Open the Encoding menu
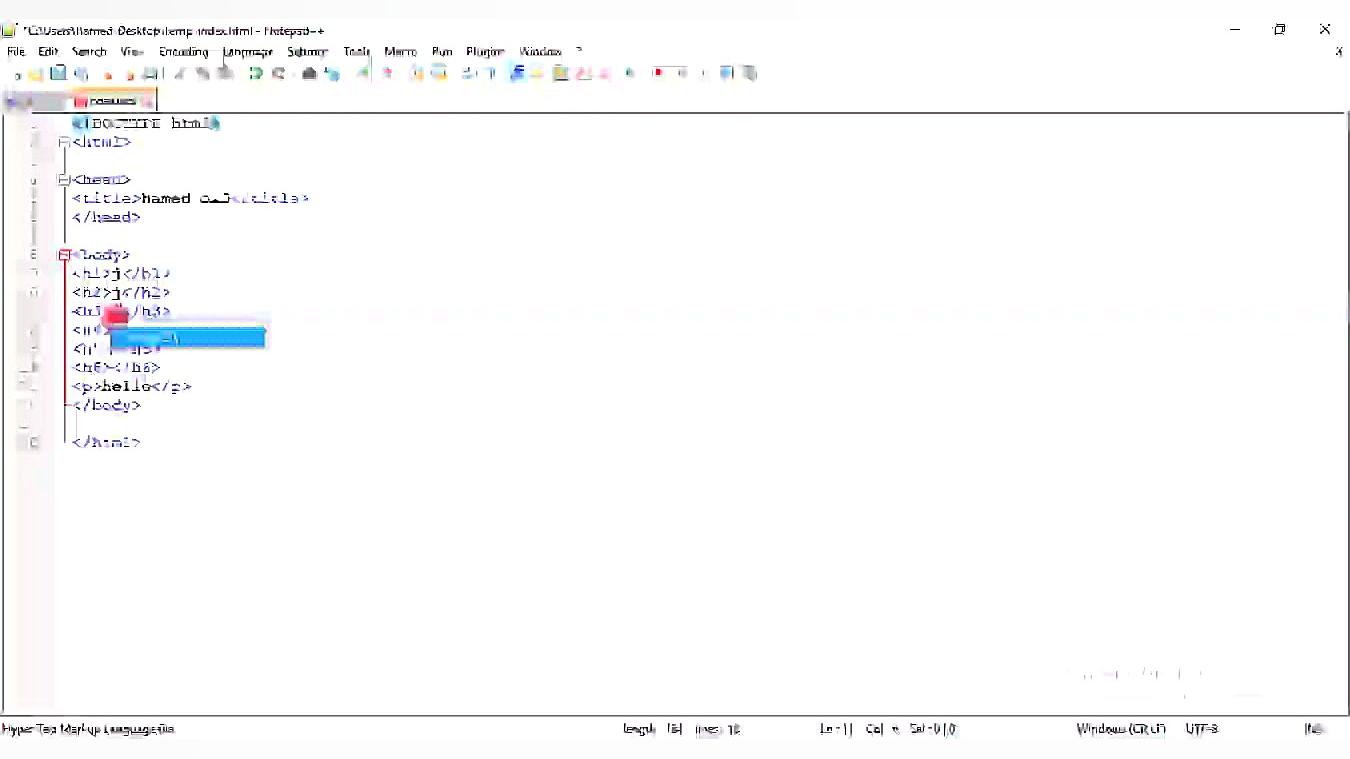 click(x=184, y=52)
